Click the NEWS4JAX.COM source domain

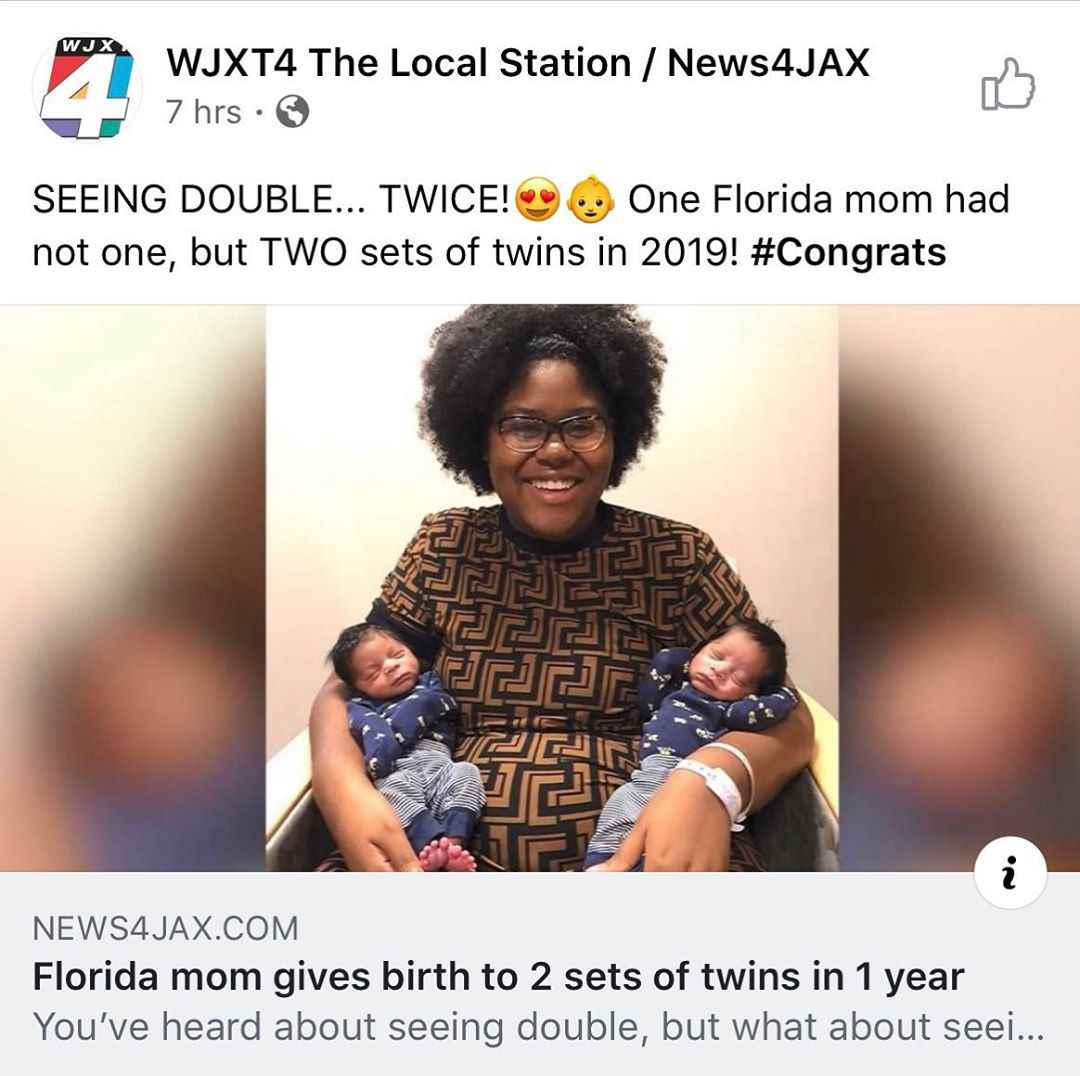166,929
